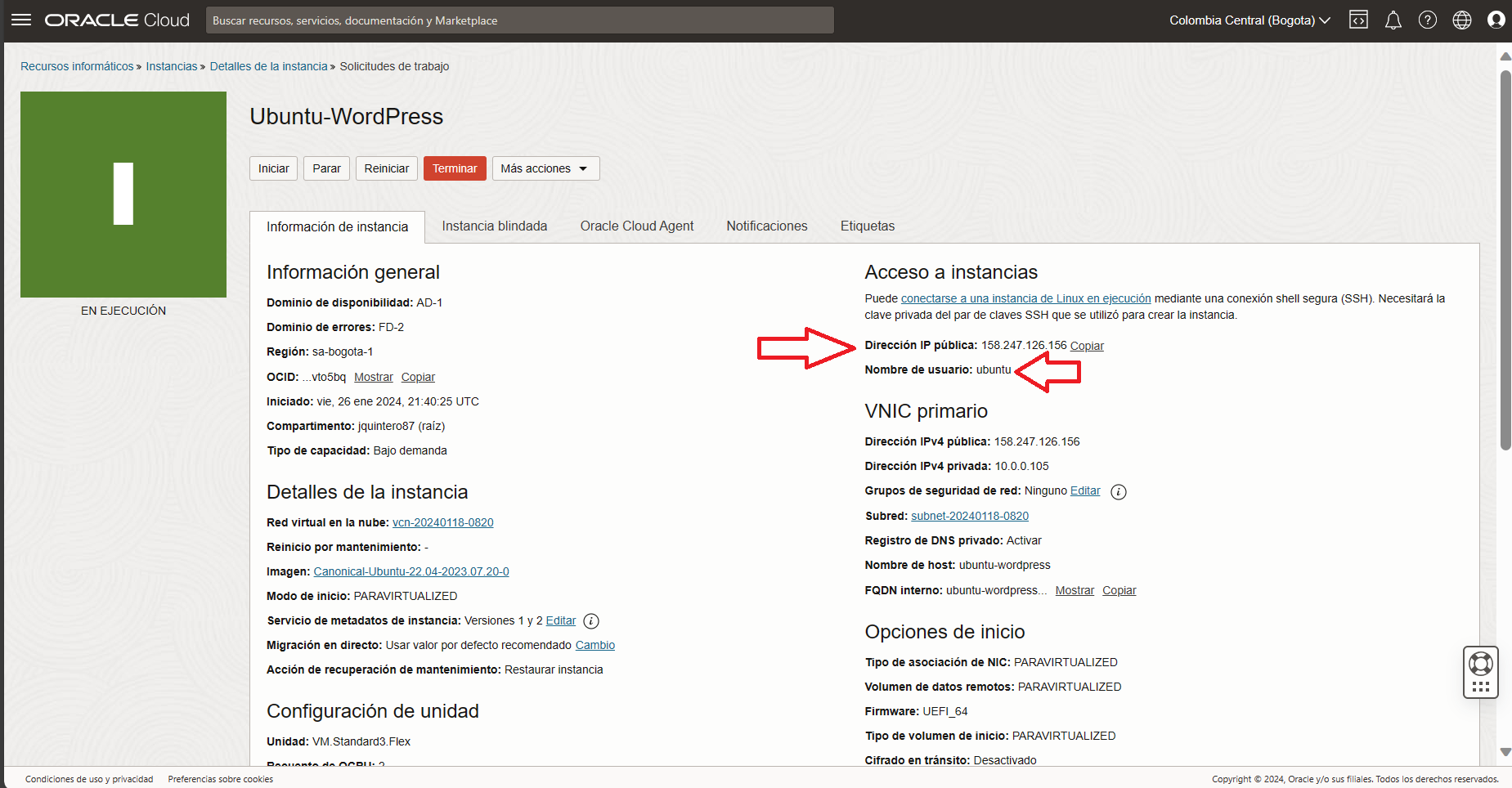This screenshot has width=1512, height=788.
Task: Switch to the Instancia blindada tab
Action: [495, 226]
